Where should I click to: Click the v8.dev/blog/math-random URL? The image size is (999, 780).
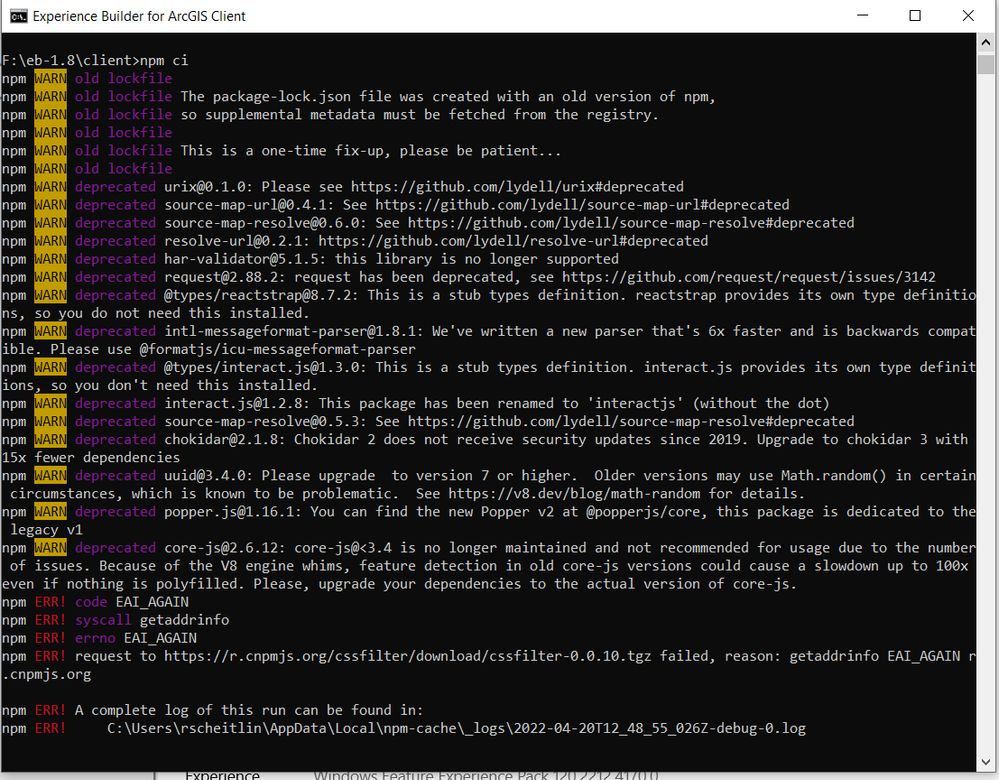pyautogui.click(x=574, y=494)
